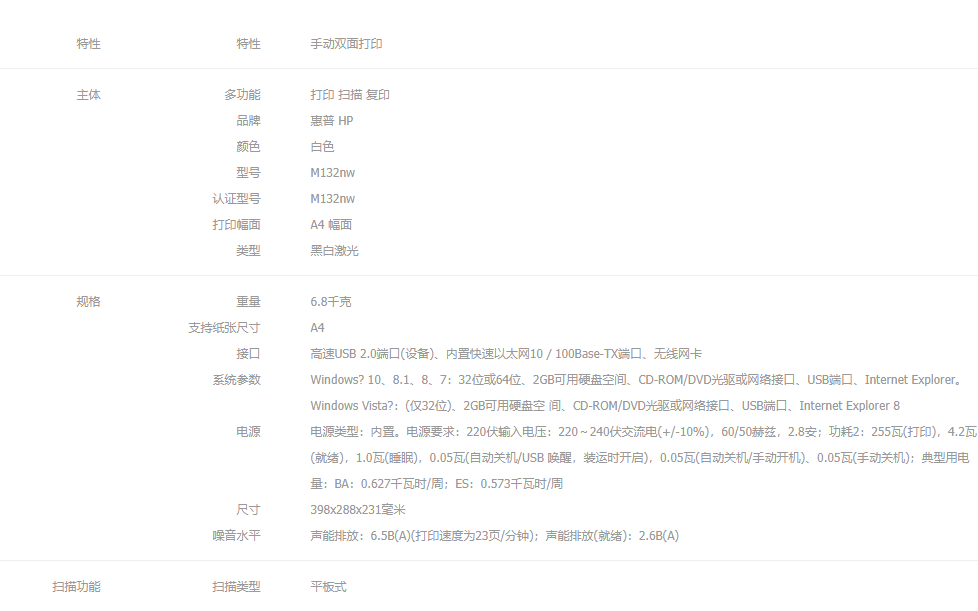
Task: Click the 'Windows Vista?' requirements line
Action: tap(605, 406)
